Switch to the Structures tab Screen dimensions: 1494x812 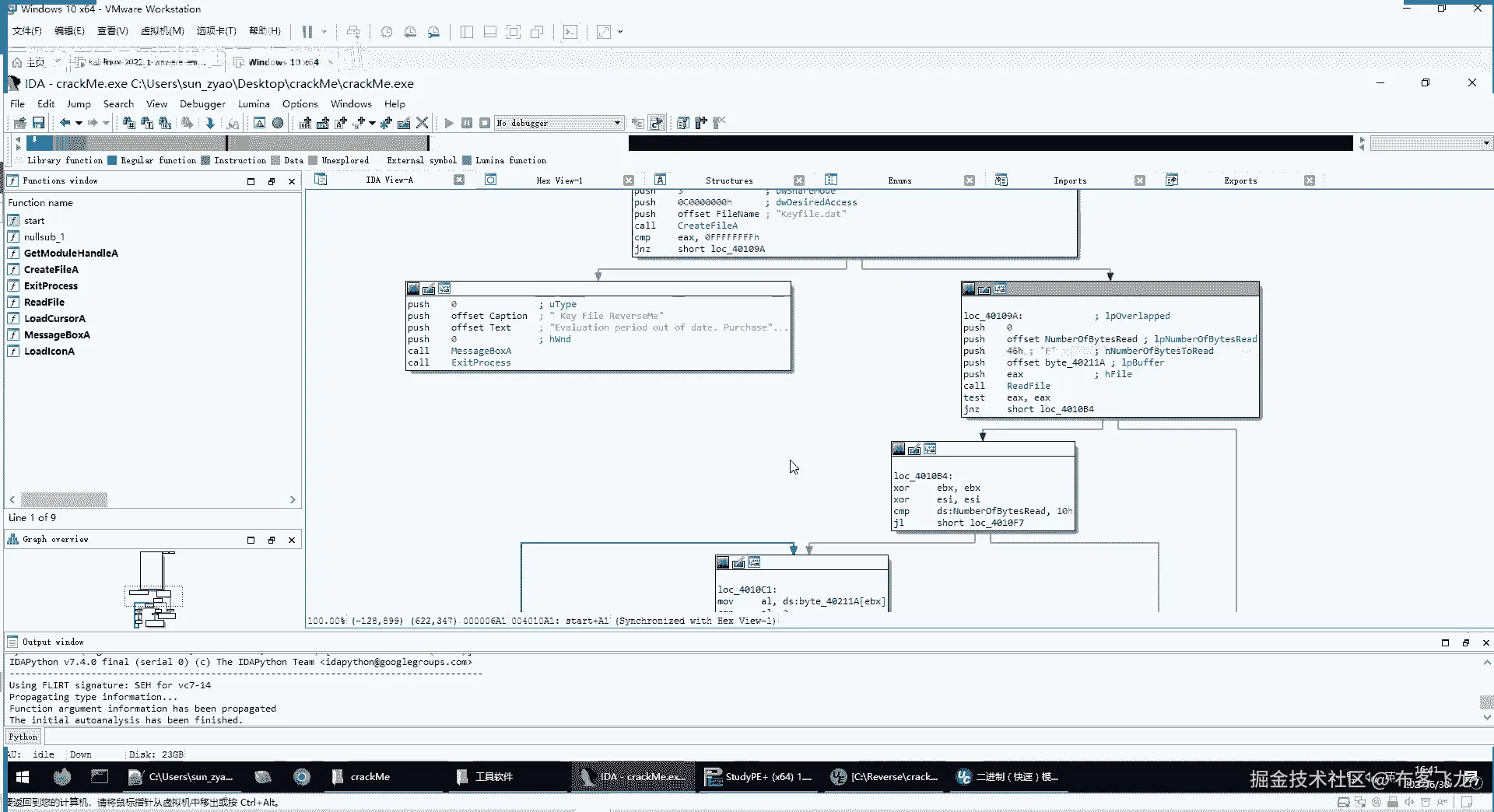729,180
